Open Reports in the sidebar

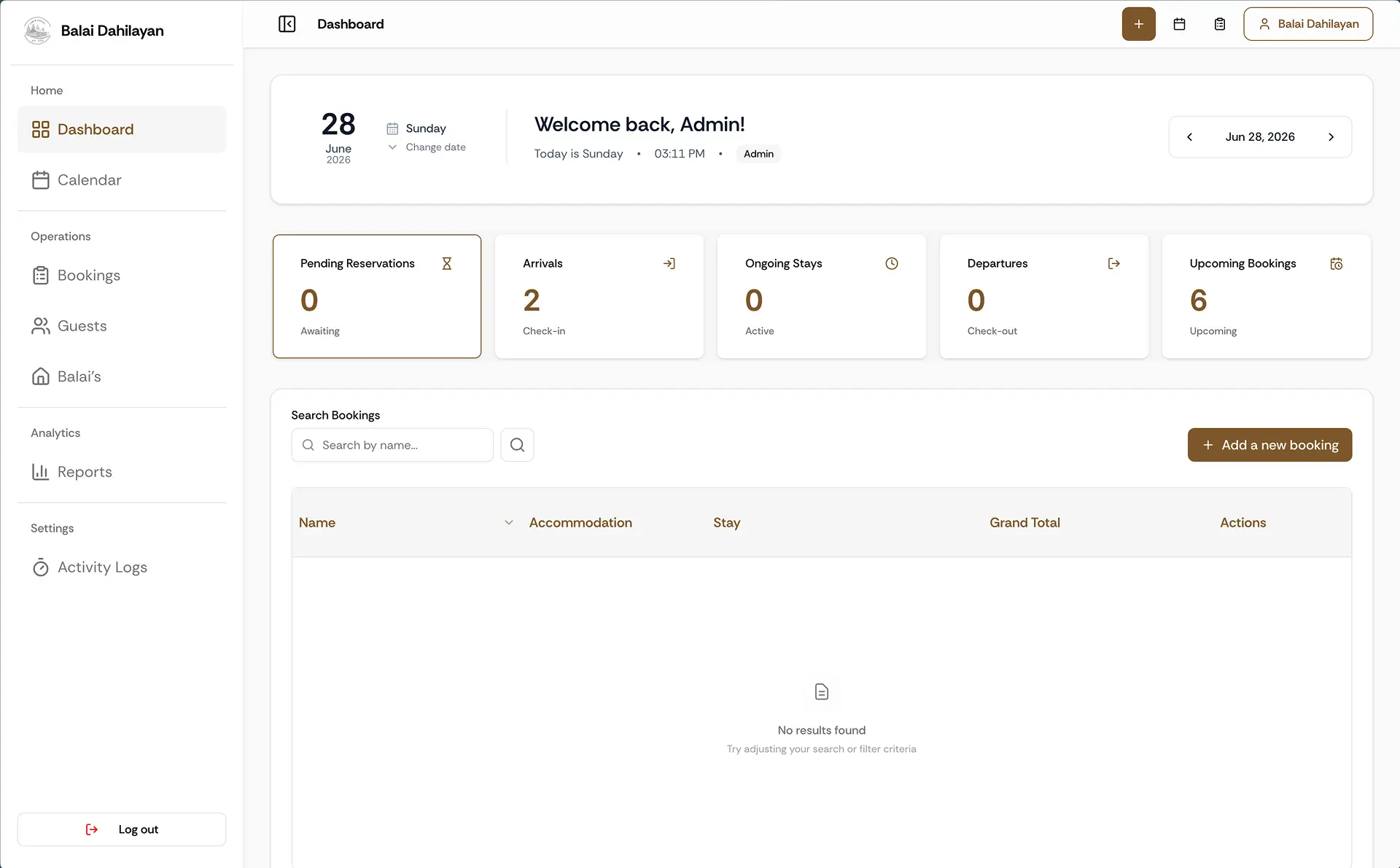122,472
